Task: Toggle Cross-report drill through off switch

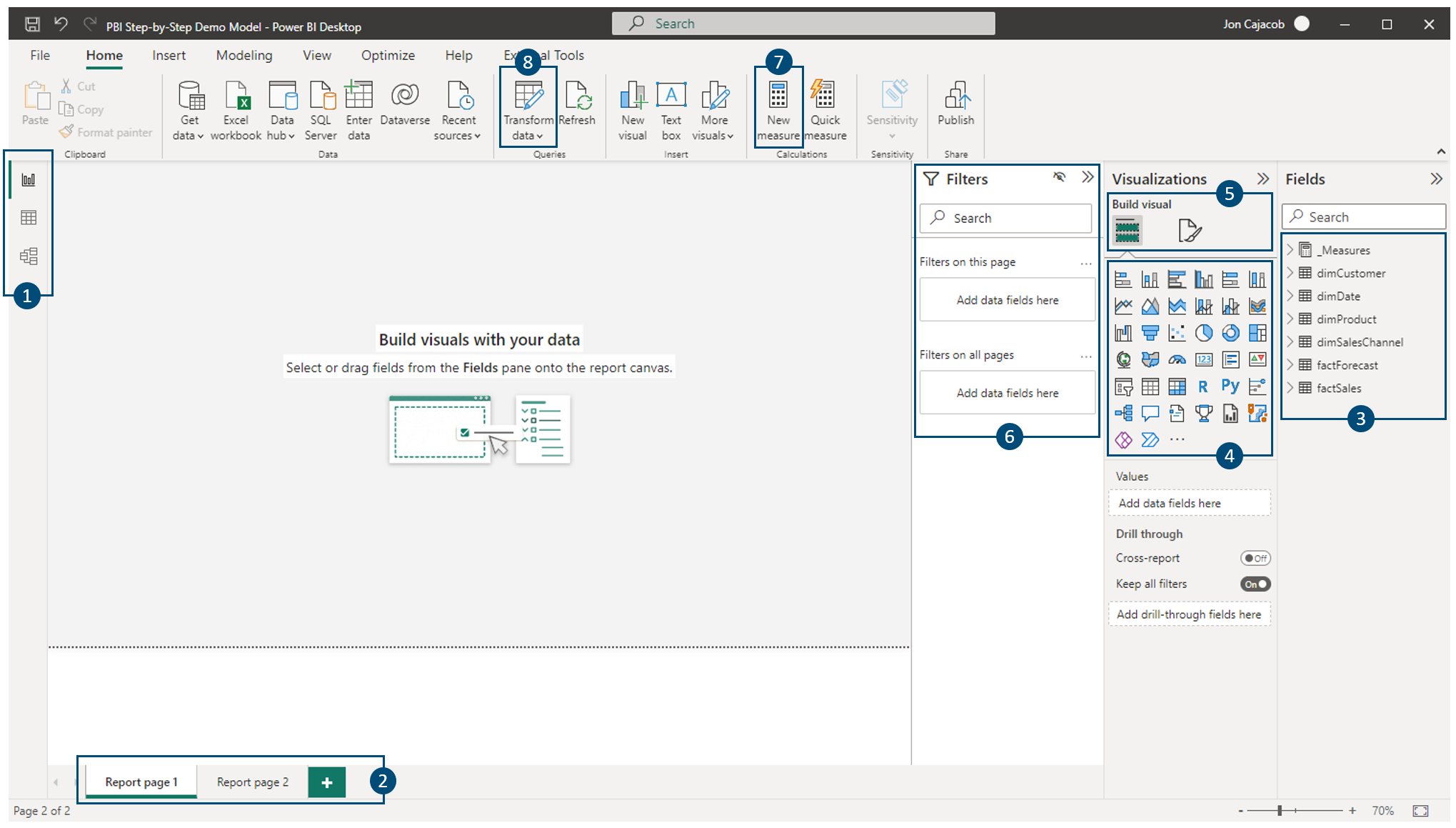Action: click(1255, 558)
